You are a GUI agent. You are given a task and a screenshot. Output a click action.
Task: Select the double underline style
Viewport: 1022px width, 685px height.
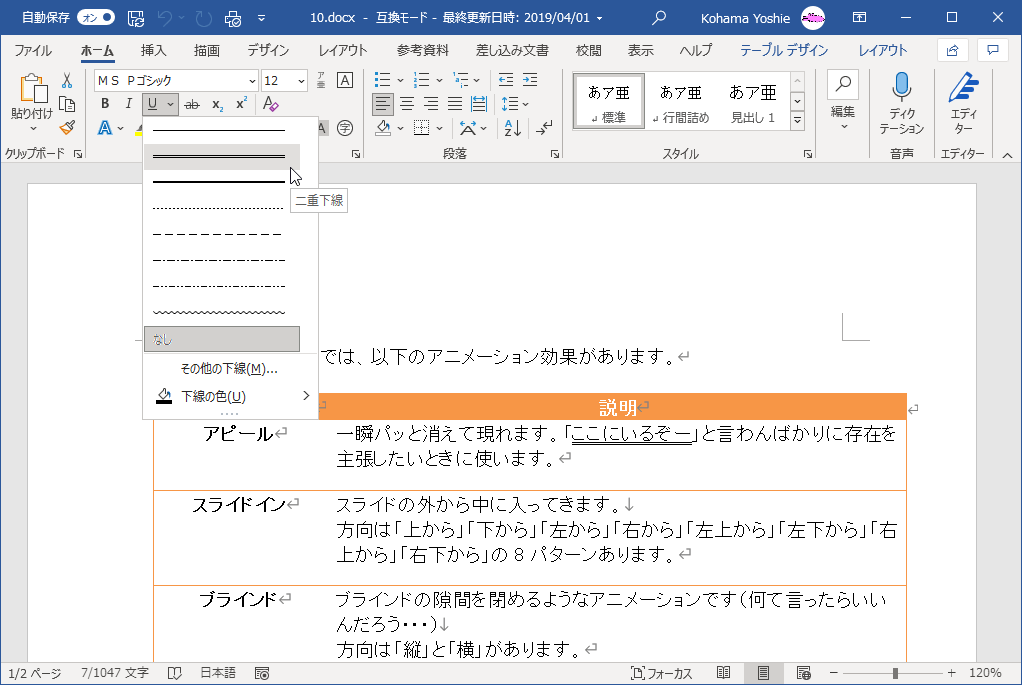click(x=222, y=156)
